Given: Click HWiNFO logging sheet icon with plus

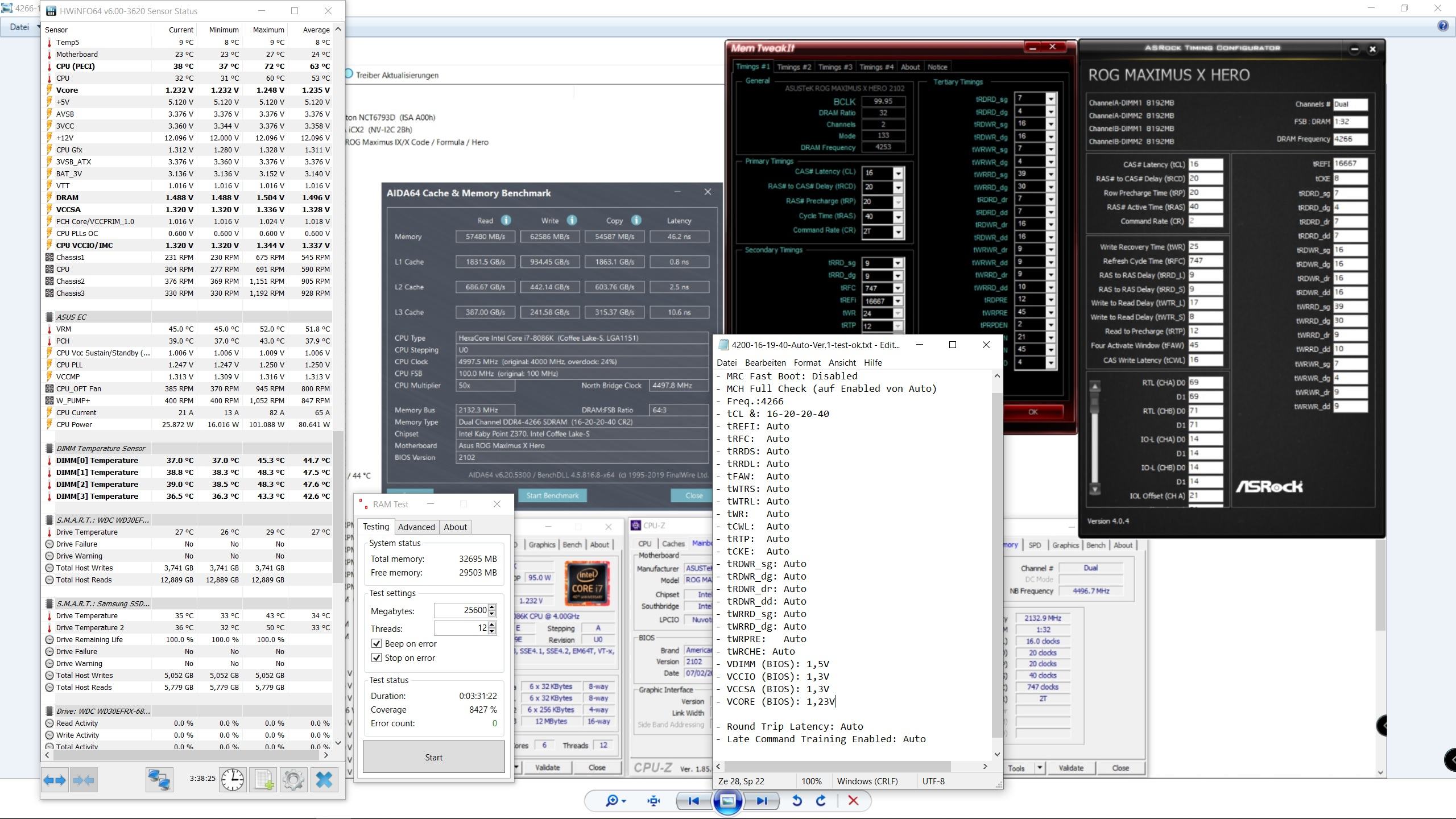Looking at the screenshot, I should click(264, 780).
